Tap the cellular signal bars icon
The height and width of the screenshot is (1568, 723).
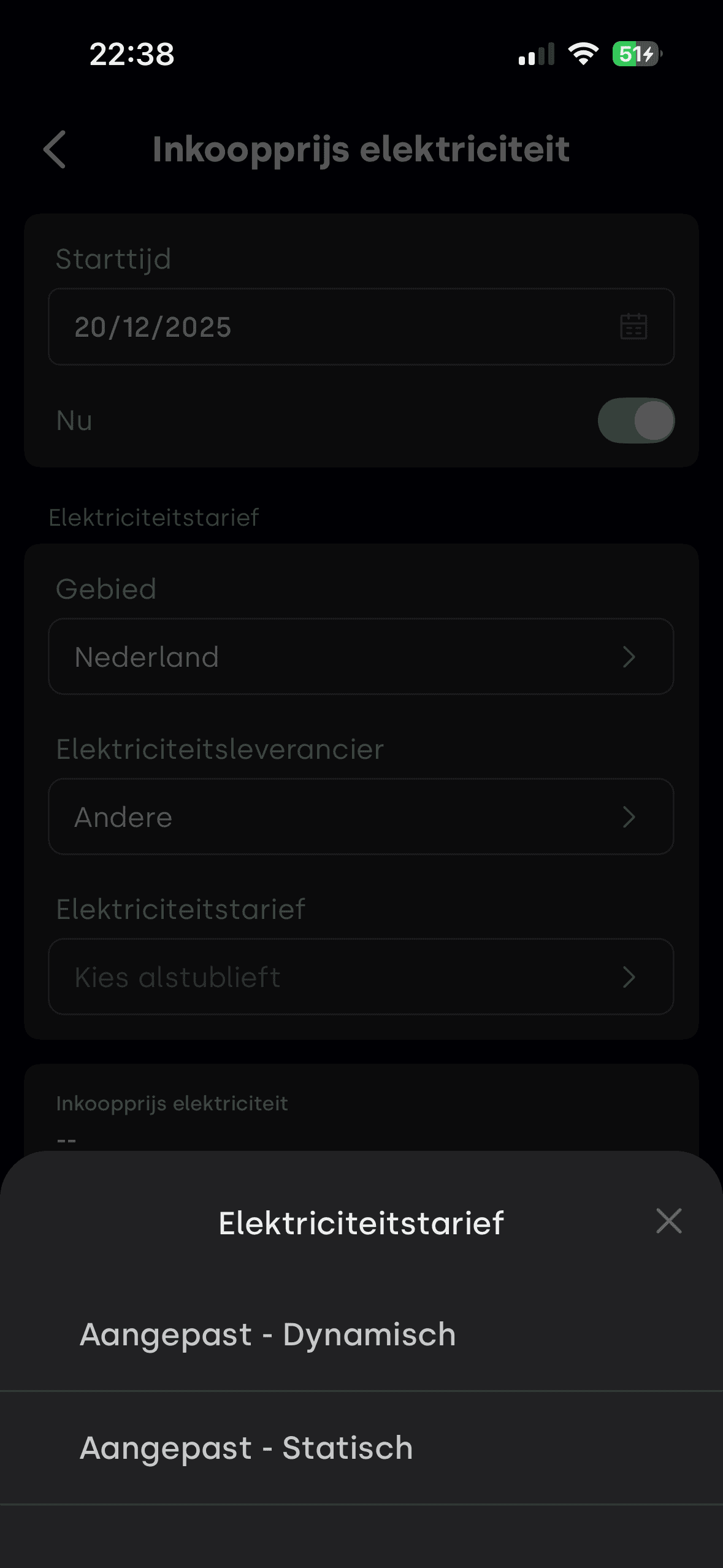pyautogui.click(x=536, y=55)
